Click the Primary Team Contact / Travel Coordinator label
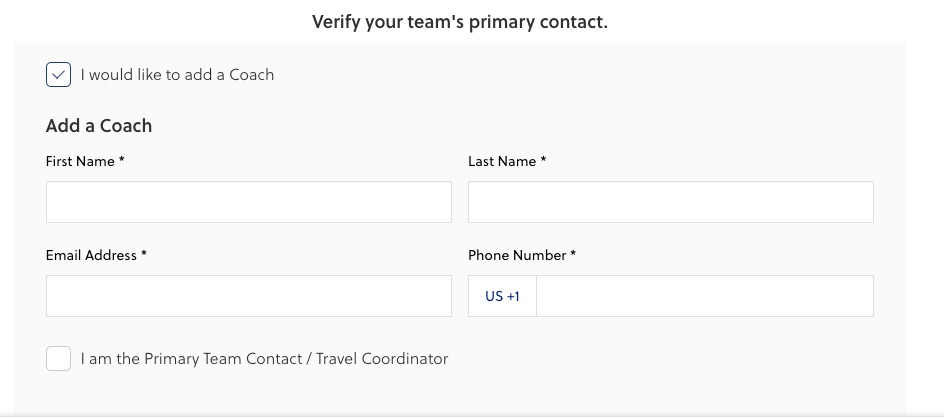Viewport: 944px width, 419px height. coord(264,358)
